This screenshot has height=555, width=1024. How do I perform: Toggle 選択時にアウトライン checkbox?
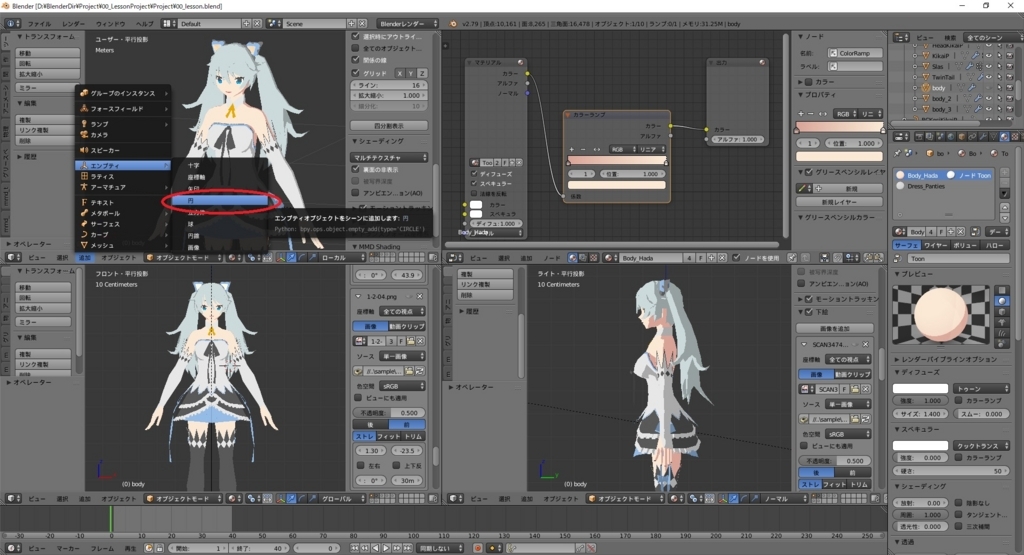[356, 37]
